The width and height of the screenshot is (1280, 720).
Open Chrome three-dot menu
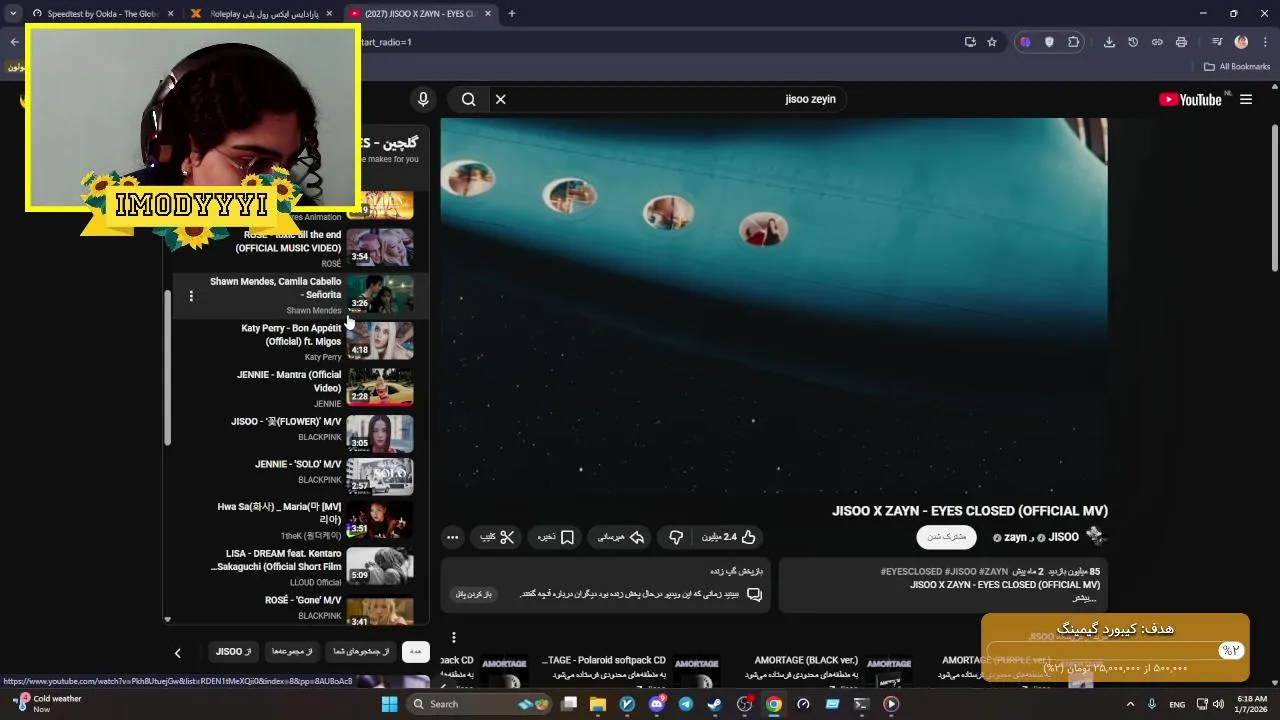(1264, 42)
